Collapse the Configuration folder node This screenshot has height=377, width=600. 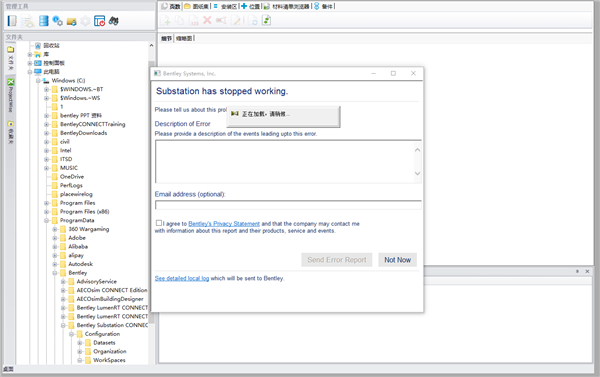(72, 334)
